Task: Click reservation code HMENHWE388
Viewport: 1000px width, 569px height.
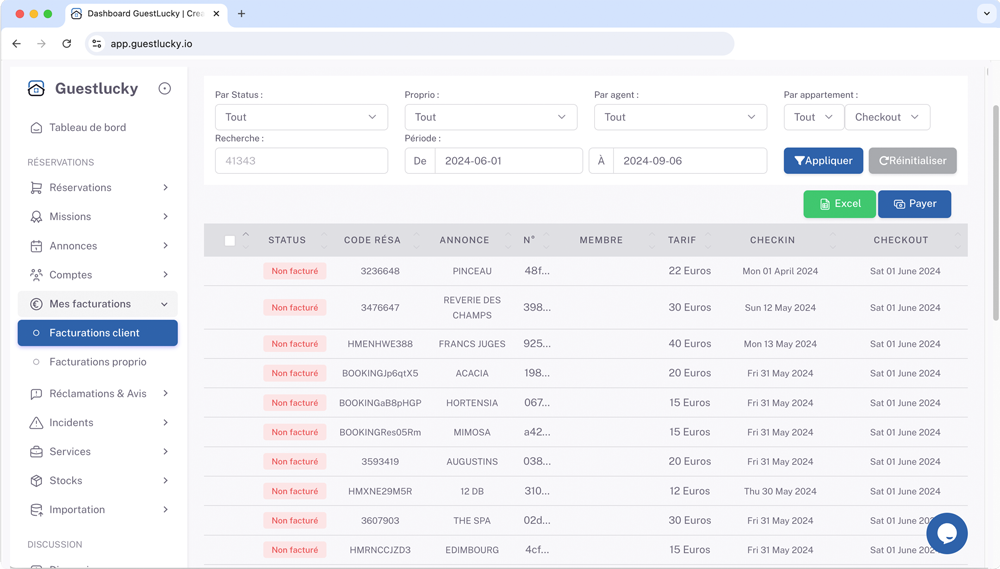Action: (380, 344)
